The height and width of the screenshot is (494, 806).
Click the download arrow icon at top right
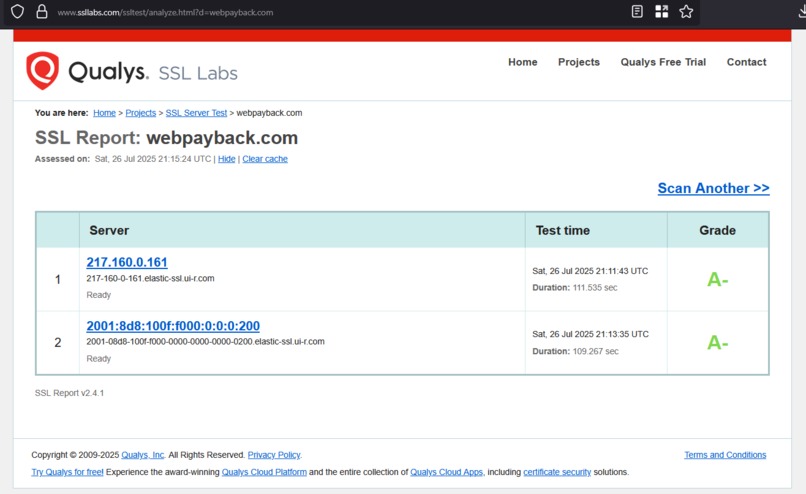(802, 11)
